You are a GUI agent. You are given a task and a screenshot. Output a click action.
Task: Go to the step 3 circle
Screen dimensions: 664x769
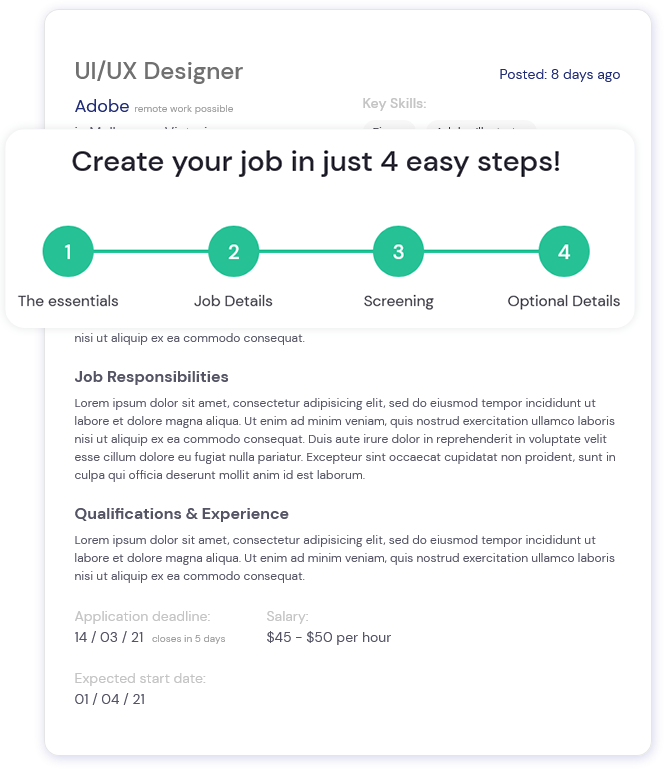tap(398, 252)
